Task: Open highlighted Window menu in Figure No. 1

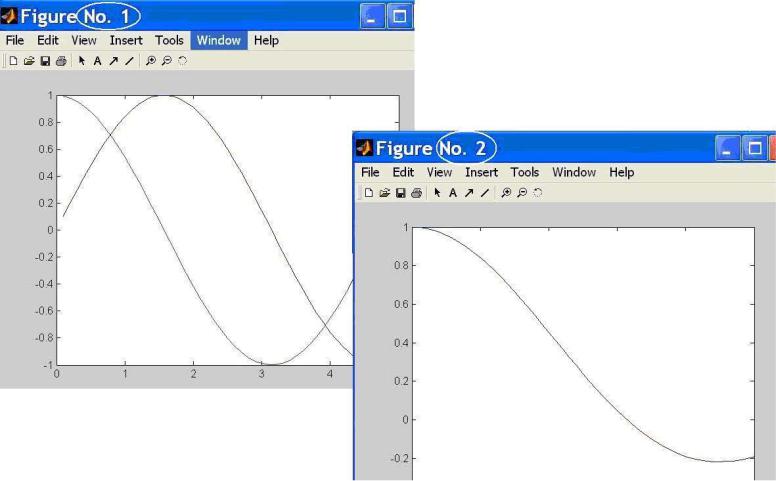Action: [219, 40]
